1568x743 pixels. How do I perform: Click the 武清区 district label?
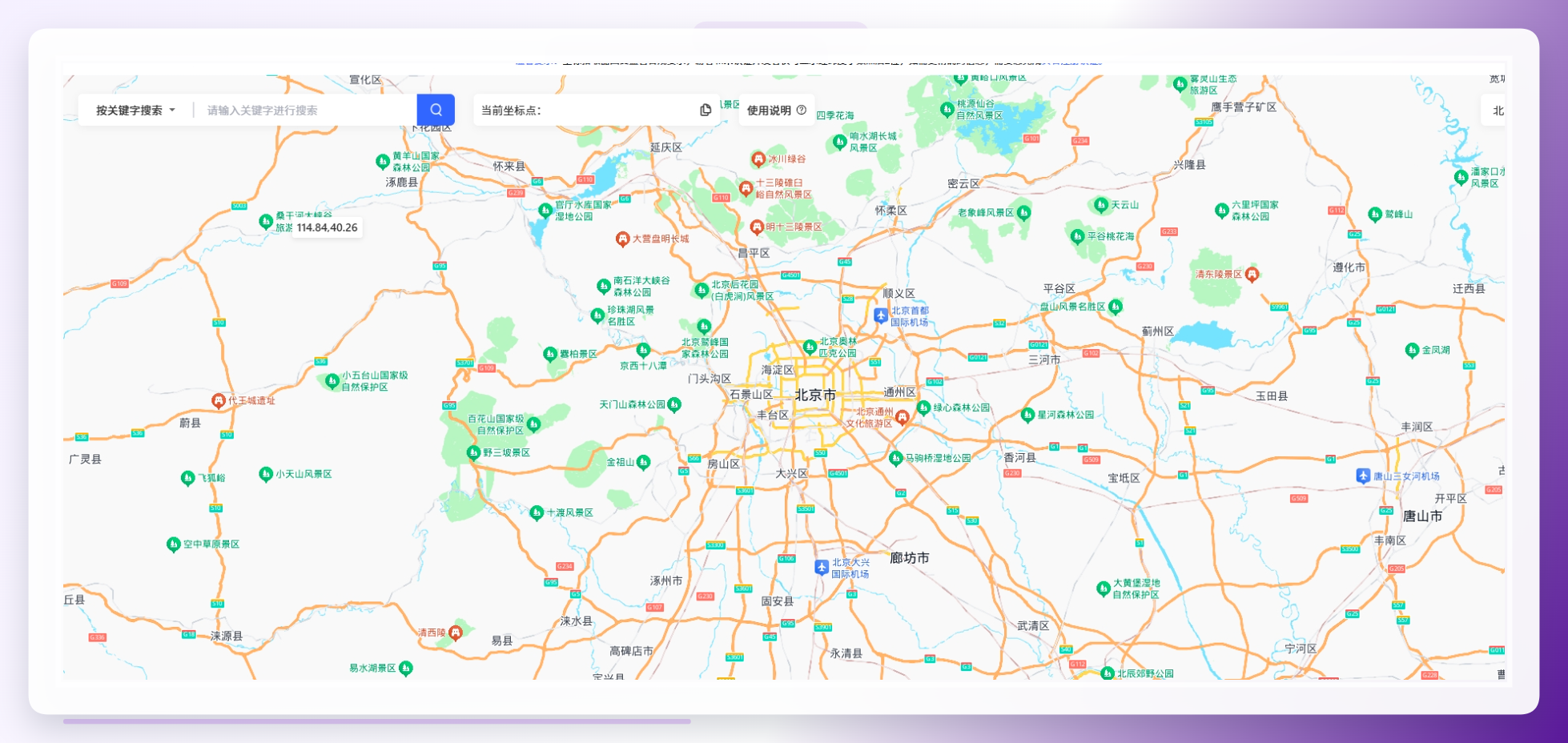point(1033,626)
